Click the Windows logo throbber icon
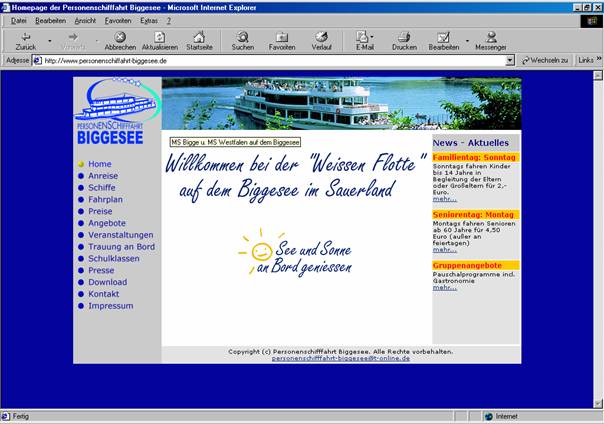Image resolution: width=604 pixels, height=424 pixels. point(592,21)
